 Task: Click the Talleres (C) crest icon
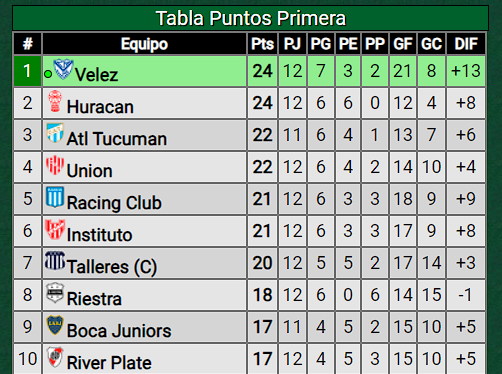(x=55, y=261)
